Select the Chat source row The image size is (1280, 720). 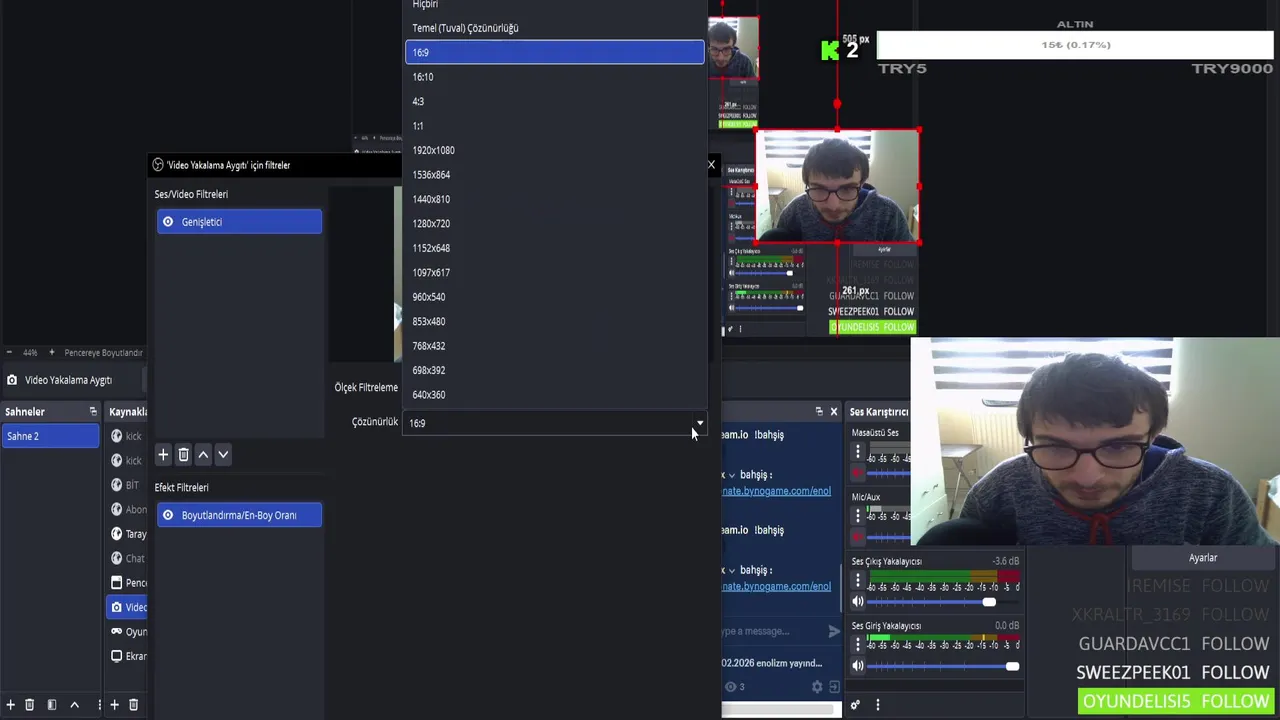pyautogui.click(x=127, y=558)
